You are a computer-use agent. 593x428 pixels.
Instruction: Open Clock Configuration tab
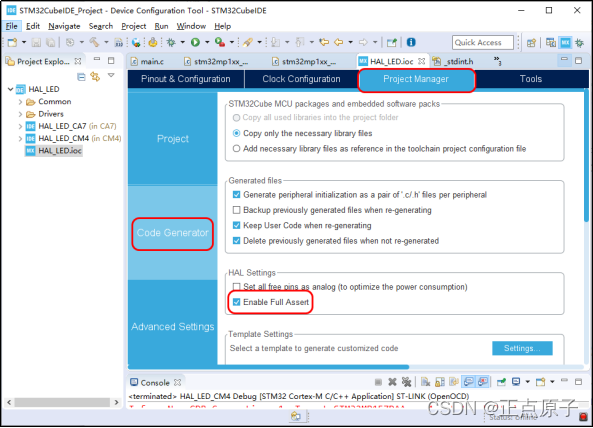click(x=301, y=79)
